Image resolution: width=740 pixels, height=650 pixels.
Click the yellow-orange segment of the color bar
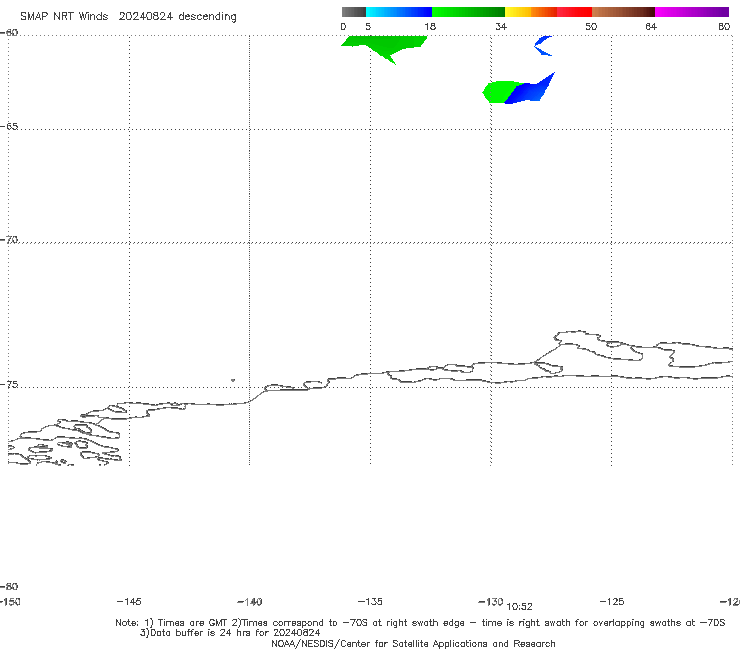pos(530,12)
